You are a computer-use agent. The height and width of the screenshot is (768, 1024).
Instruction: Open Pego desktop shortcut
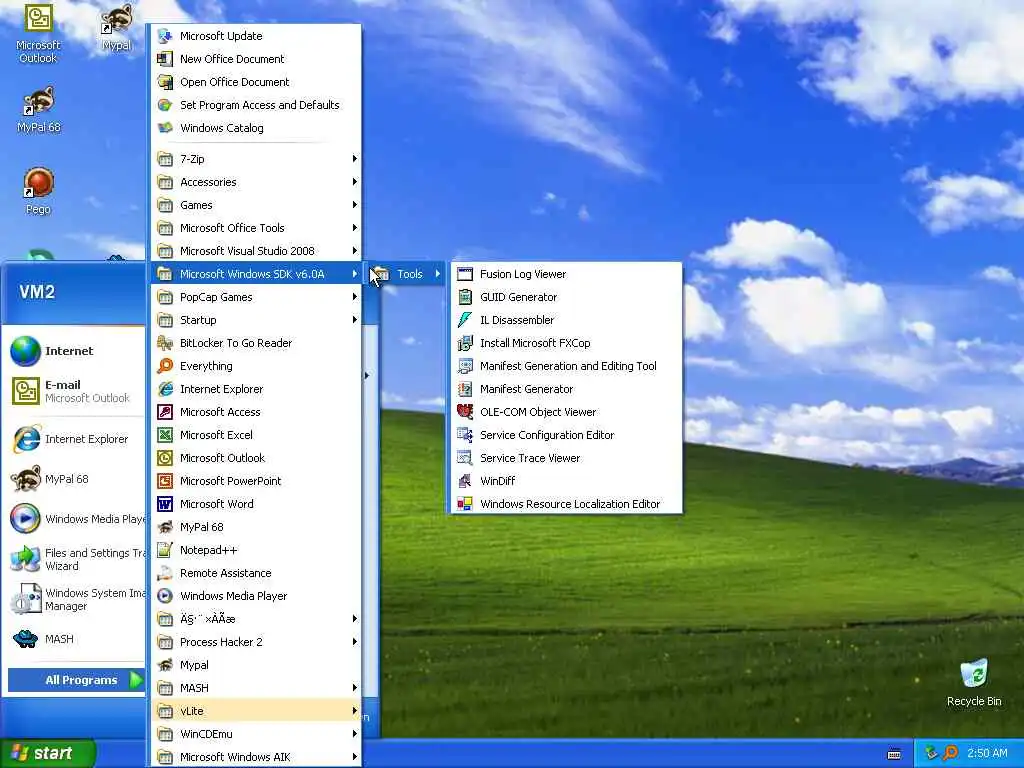point(39,191)
